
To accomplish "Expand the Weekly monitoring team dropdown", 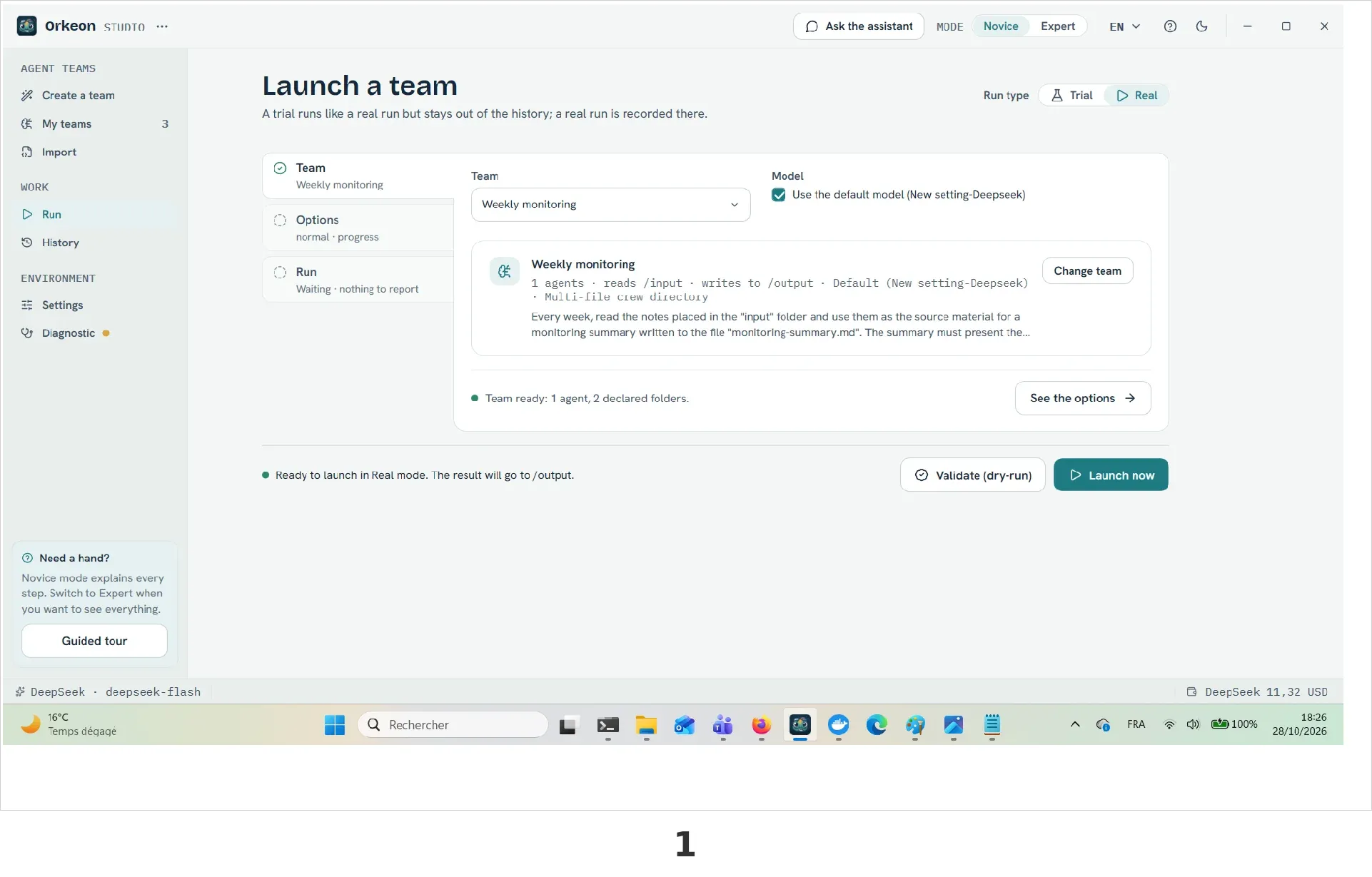I will [x=610, y=205].
